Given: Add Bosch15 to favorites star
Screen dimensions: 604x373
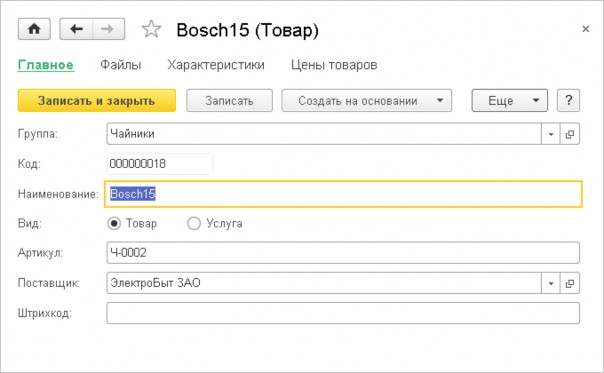Looking at the screenshot, I should click(151, 29).
